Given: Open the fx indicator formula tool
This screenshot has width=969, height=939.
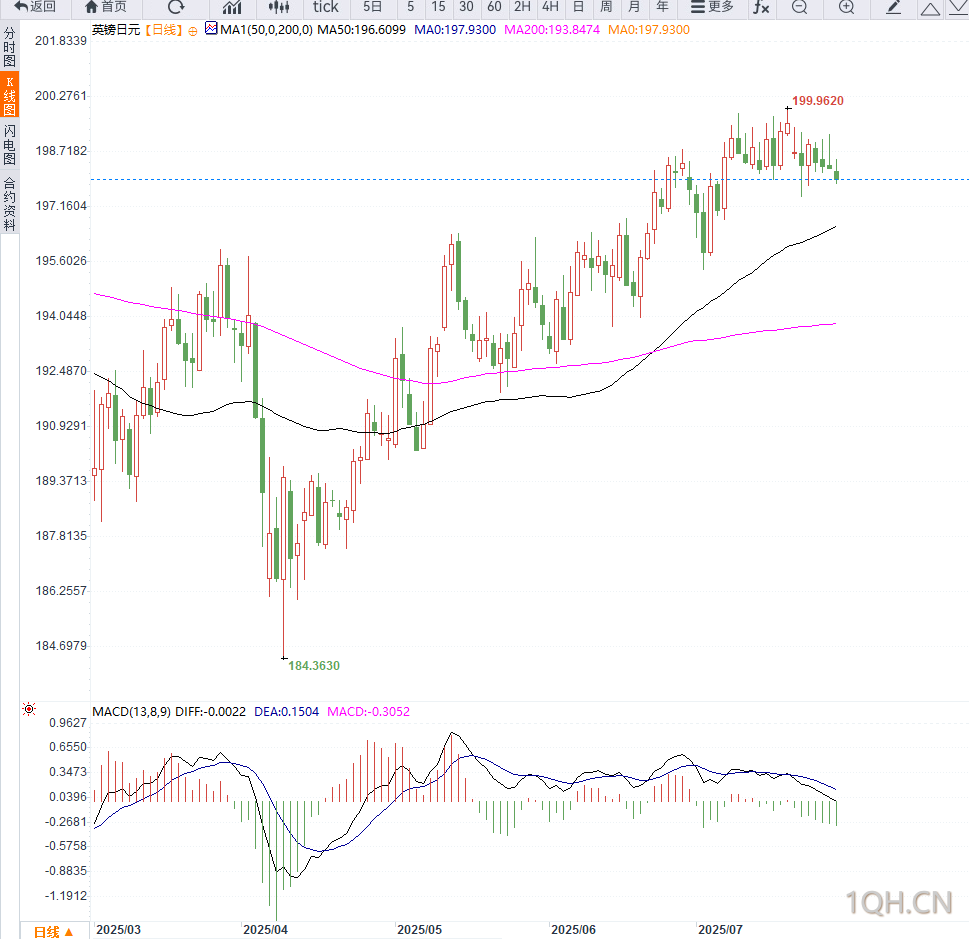Looking at the screenshot, I should (761, 7).
